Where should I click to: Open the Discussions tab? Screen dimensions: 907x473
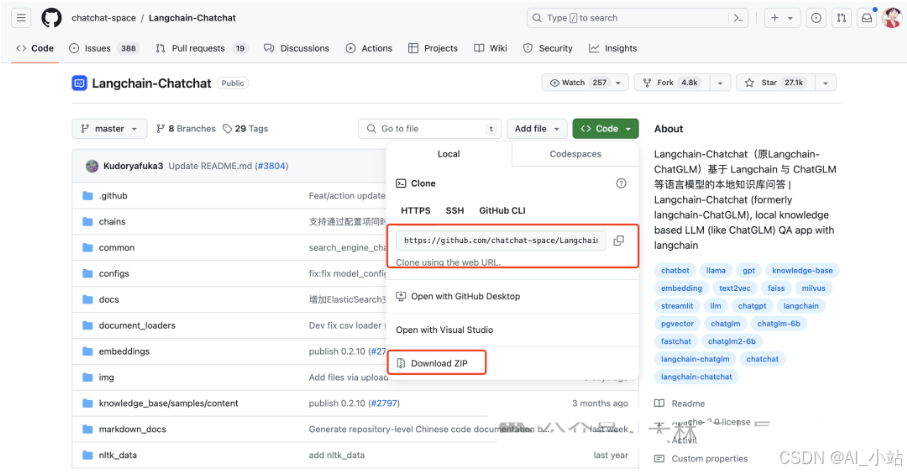click(x=297, y=48)
